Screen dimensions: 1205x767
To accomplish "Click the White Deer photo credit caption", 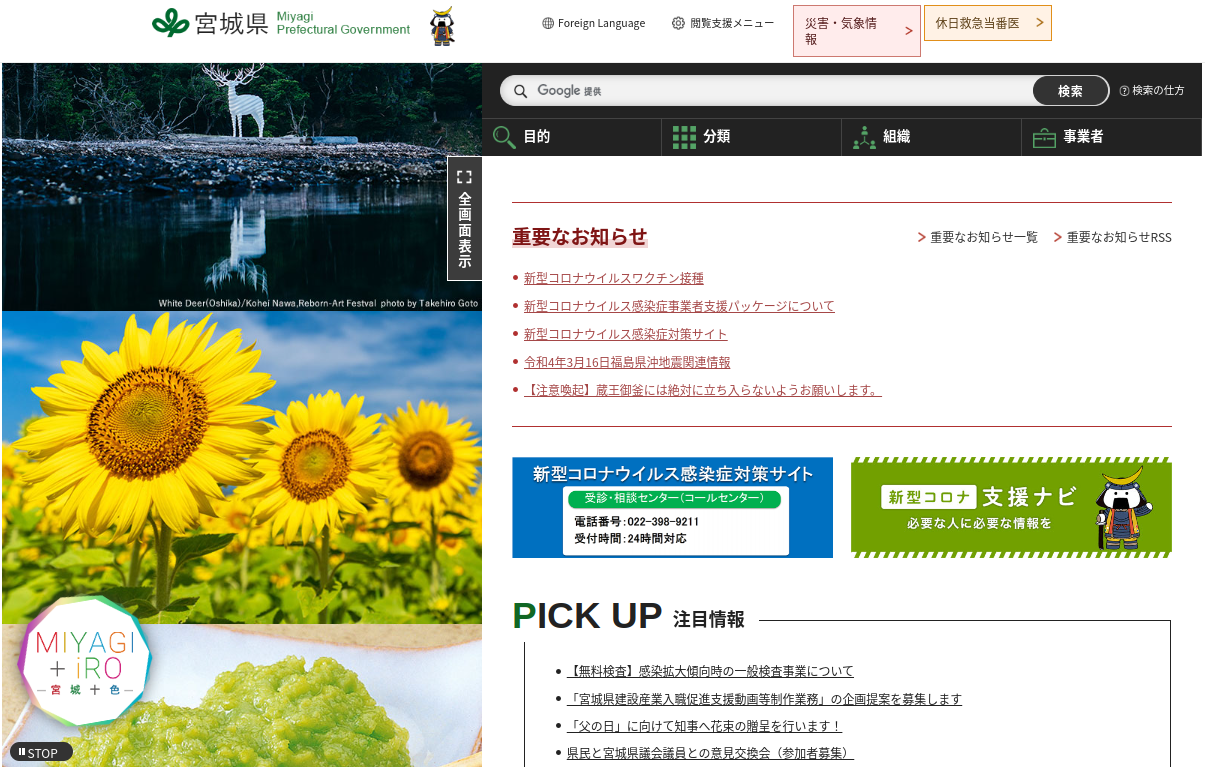I will pos(318,303).
